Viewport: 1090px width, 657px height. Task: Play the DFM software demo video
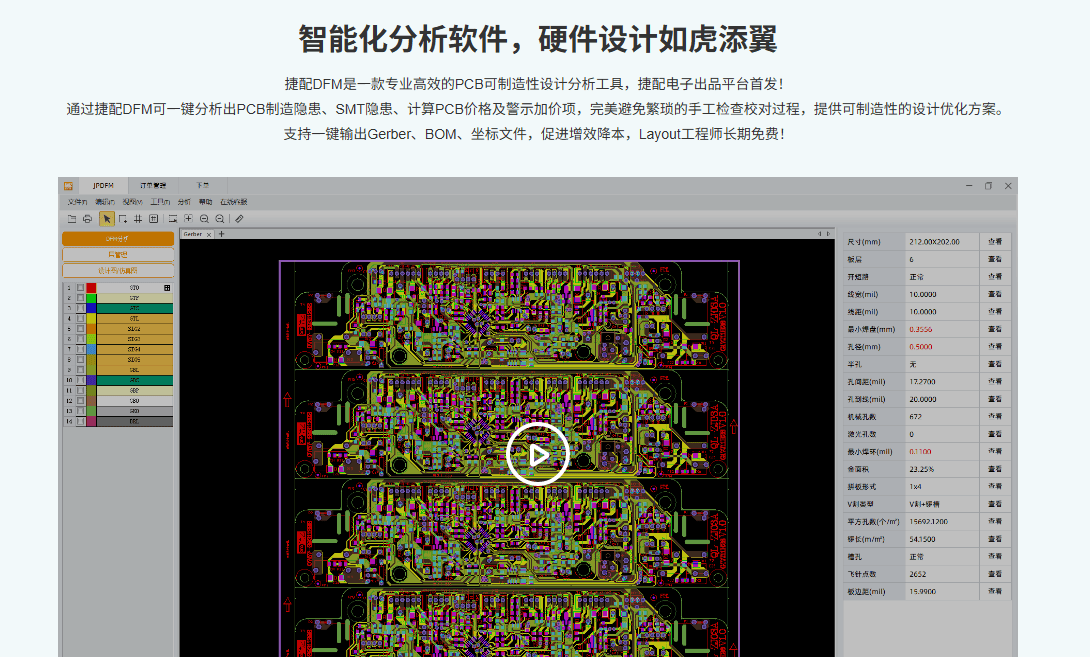538,455
